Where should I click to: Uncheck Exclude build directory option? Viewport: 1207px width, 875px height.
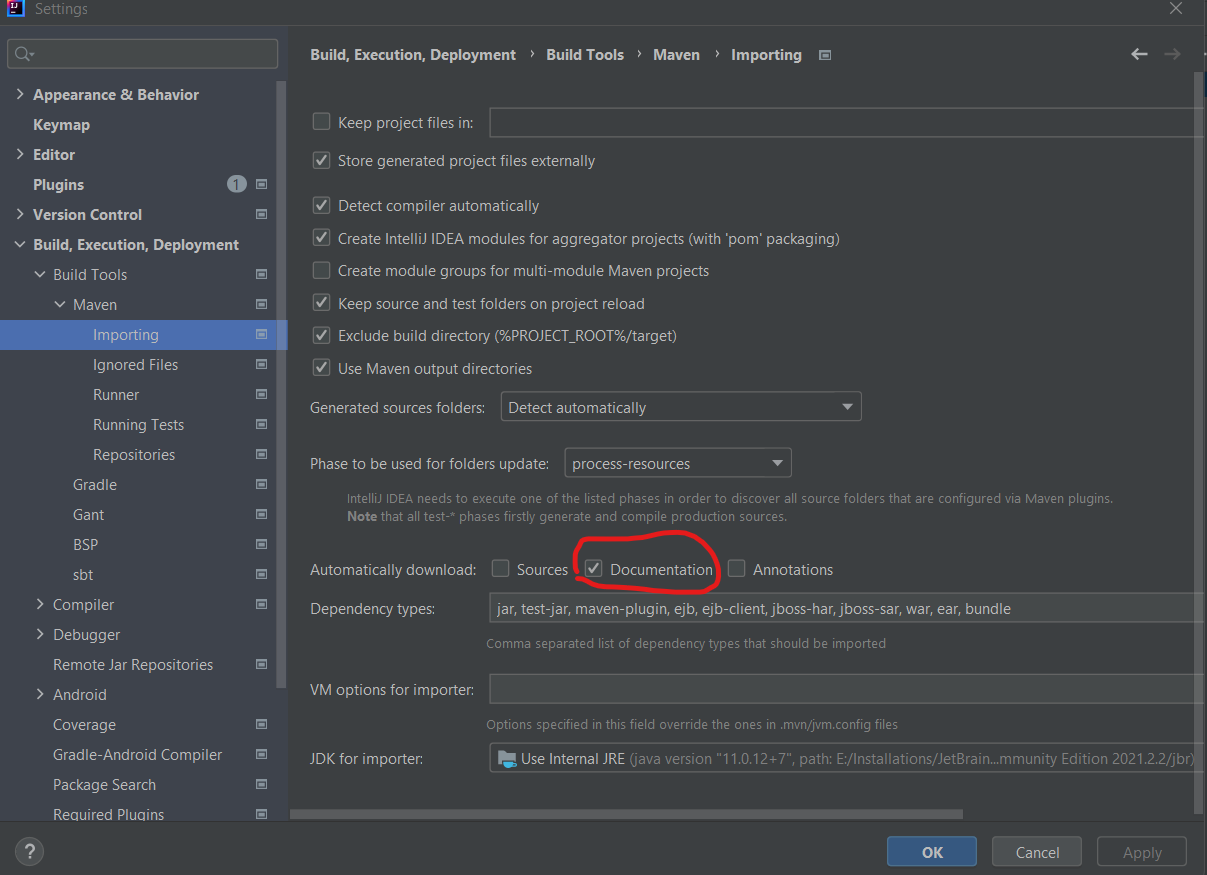321,335
